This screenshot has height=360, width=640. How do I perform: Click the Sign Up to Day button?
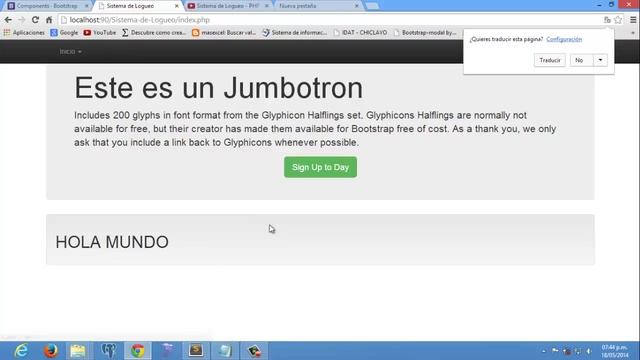[320, 167]
